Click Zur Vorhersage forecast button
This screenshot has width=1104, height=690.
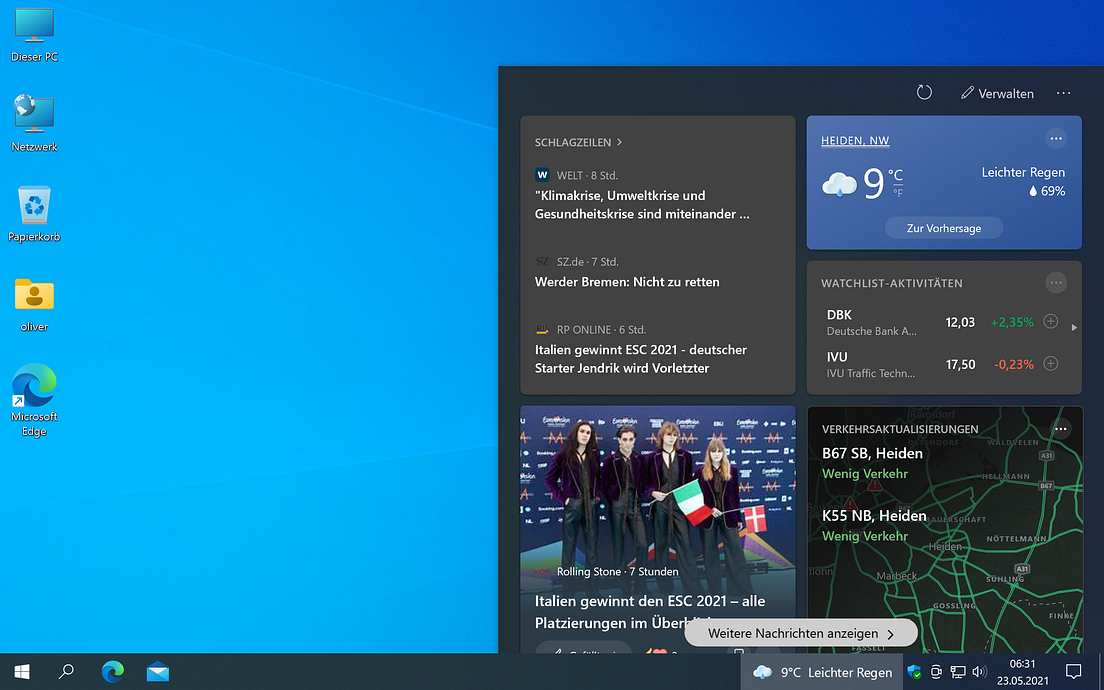943,228
